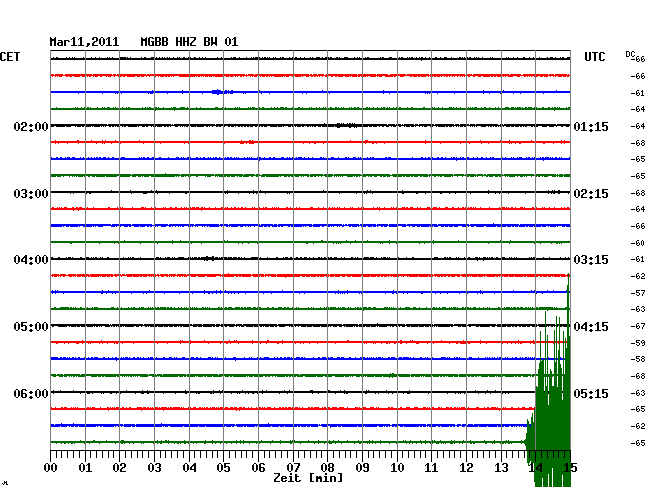Viewport: 650px width, 494px height.
Task: Click the DC column header
Action: pyautogui.click(x=630, y=54)
